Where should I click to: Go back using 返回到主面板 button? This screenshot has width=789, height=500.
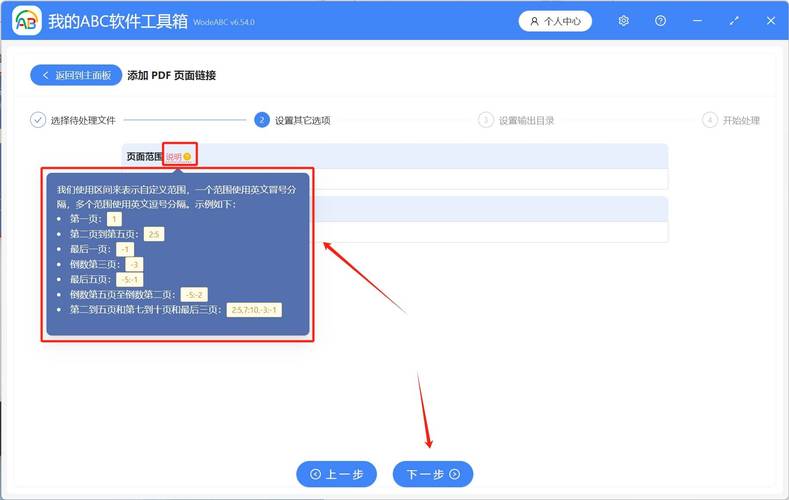pyautogui.click(x=76, y=75)
